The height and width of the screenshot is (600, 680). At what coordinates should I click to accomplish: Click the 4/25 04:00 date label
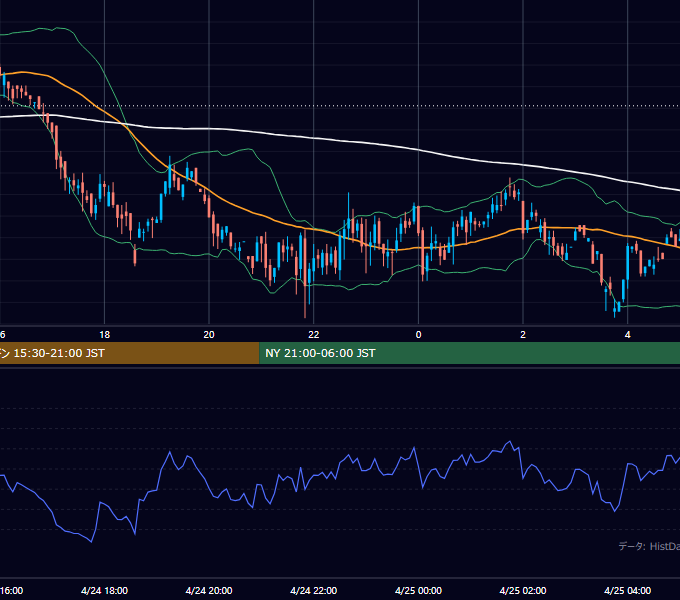pos(628,590)
